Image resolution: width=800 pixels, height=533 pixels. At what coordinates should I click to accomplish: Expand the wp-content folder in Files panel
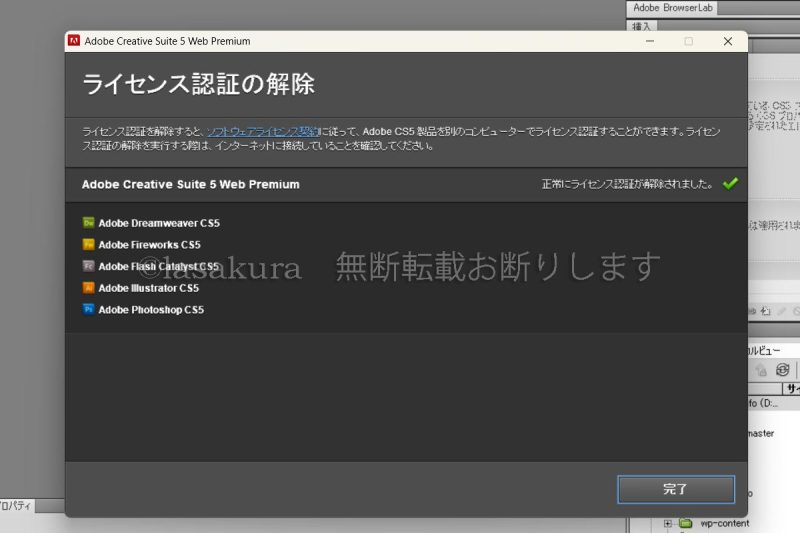point(667,523)
